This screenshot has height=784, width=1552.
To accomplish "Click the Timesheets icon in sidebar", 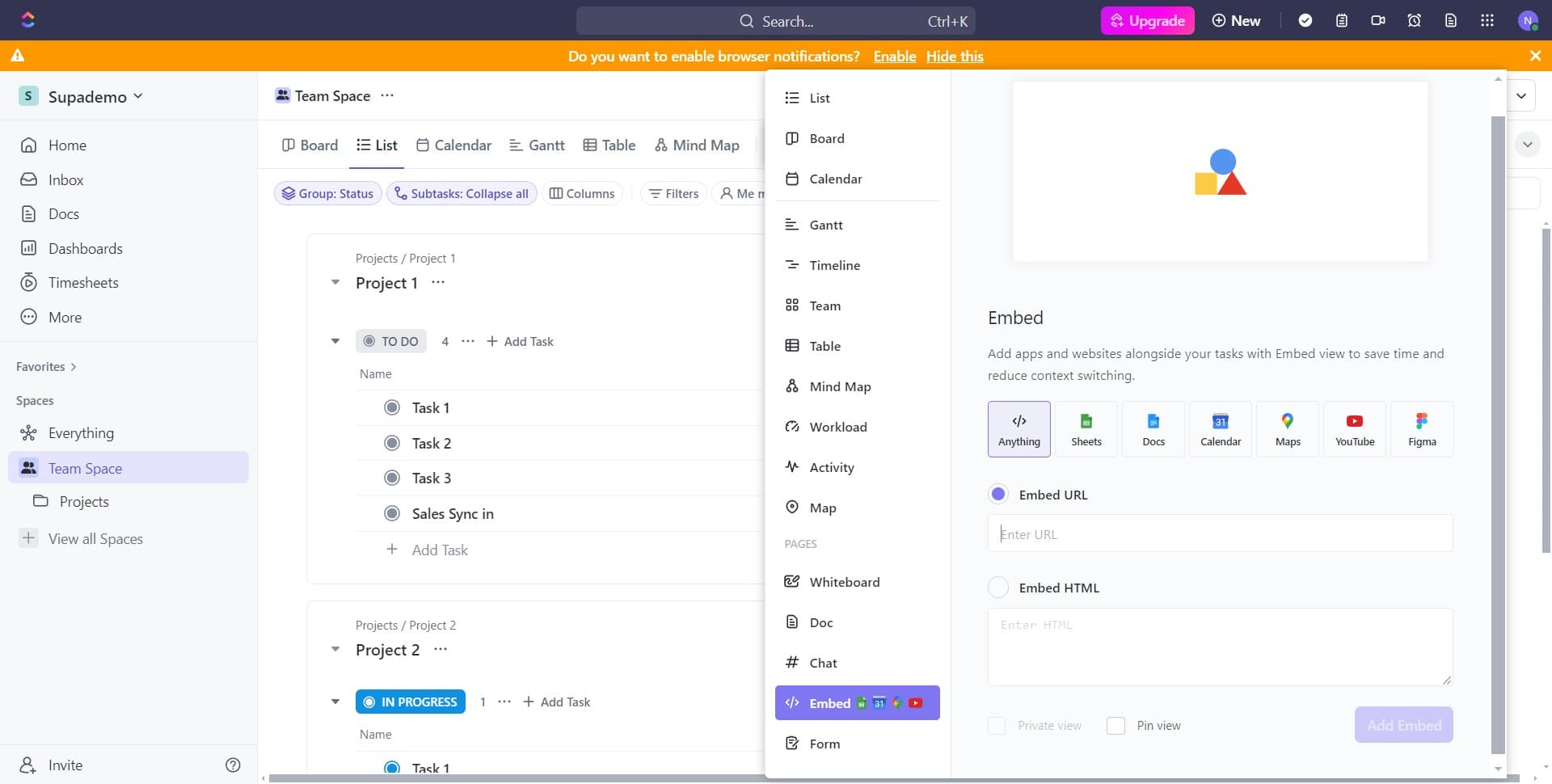I will click(x=29, y=283).
